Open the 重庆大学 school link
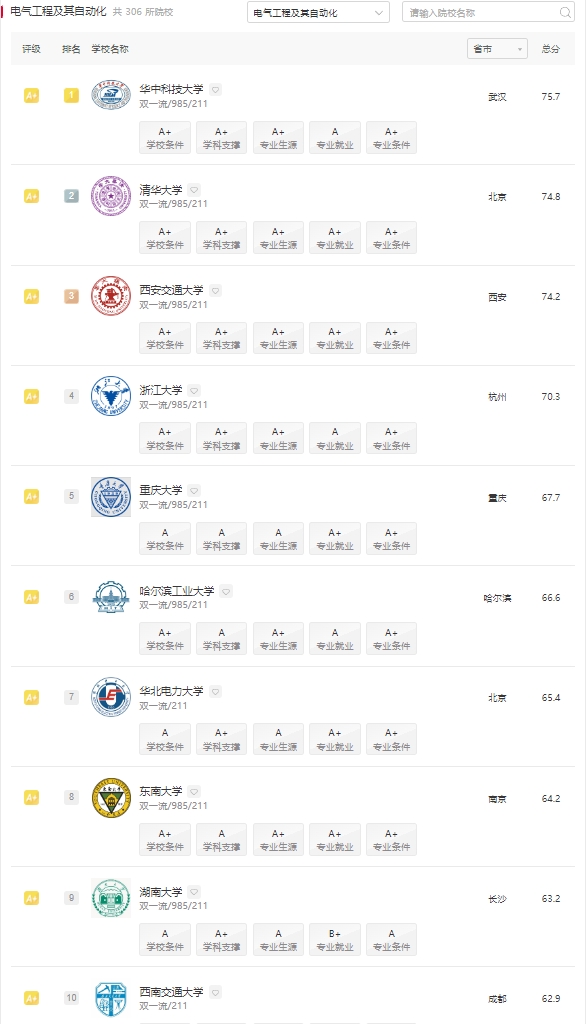586x1024 pixels. pos(161,490)
